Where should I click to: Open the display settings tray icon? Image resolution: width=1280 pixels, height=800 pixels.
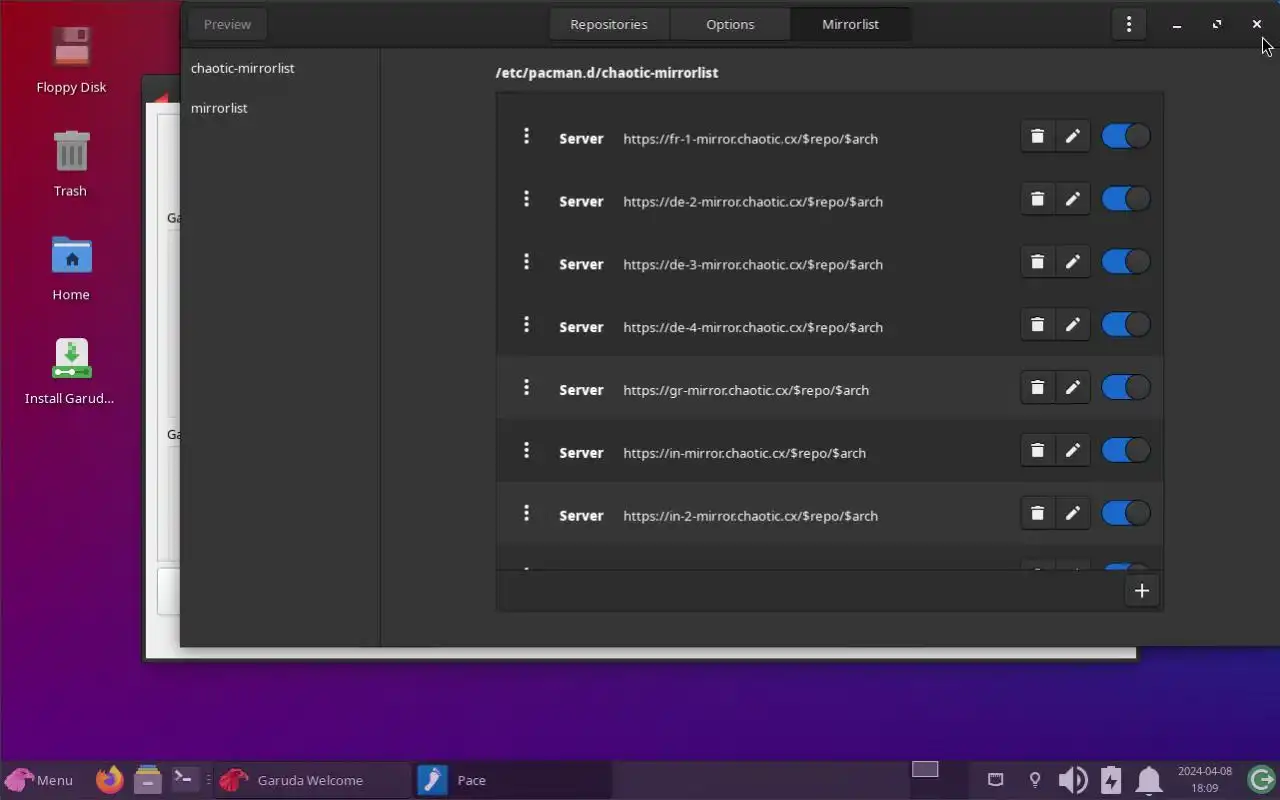(995, 780)
